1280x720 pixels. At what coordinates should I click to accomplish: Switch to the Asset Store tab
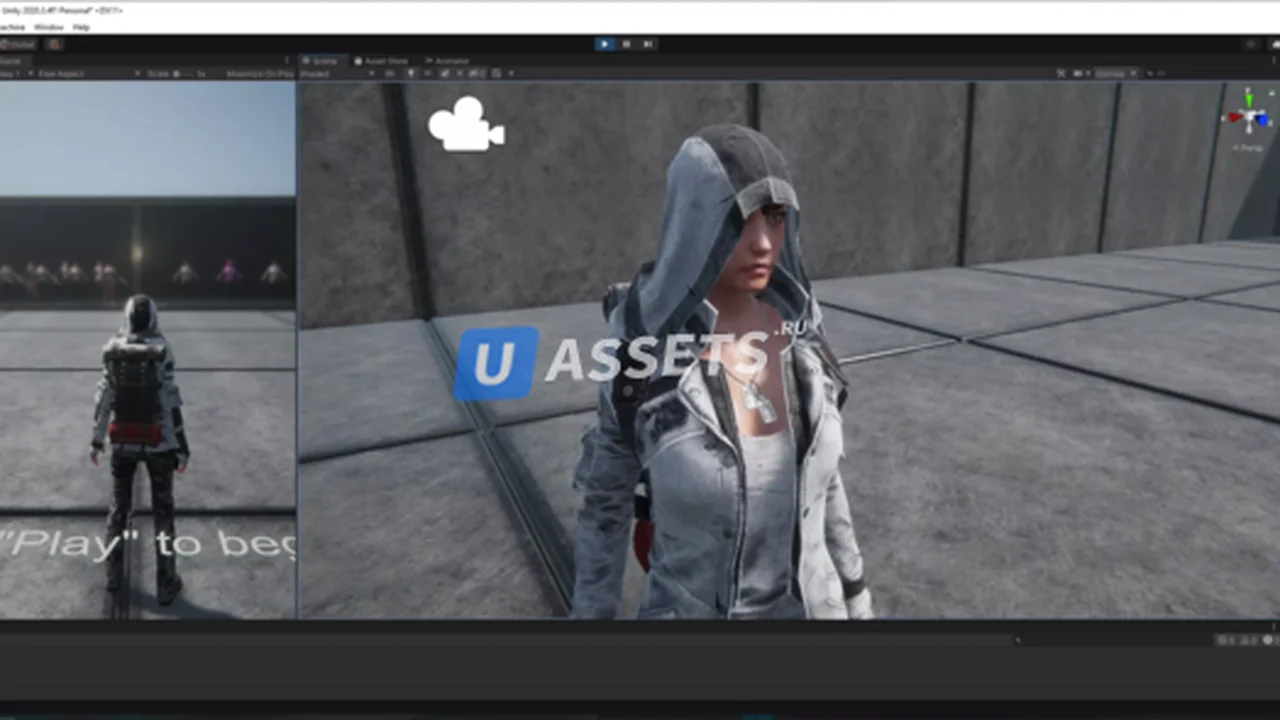click(381, 61)
